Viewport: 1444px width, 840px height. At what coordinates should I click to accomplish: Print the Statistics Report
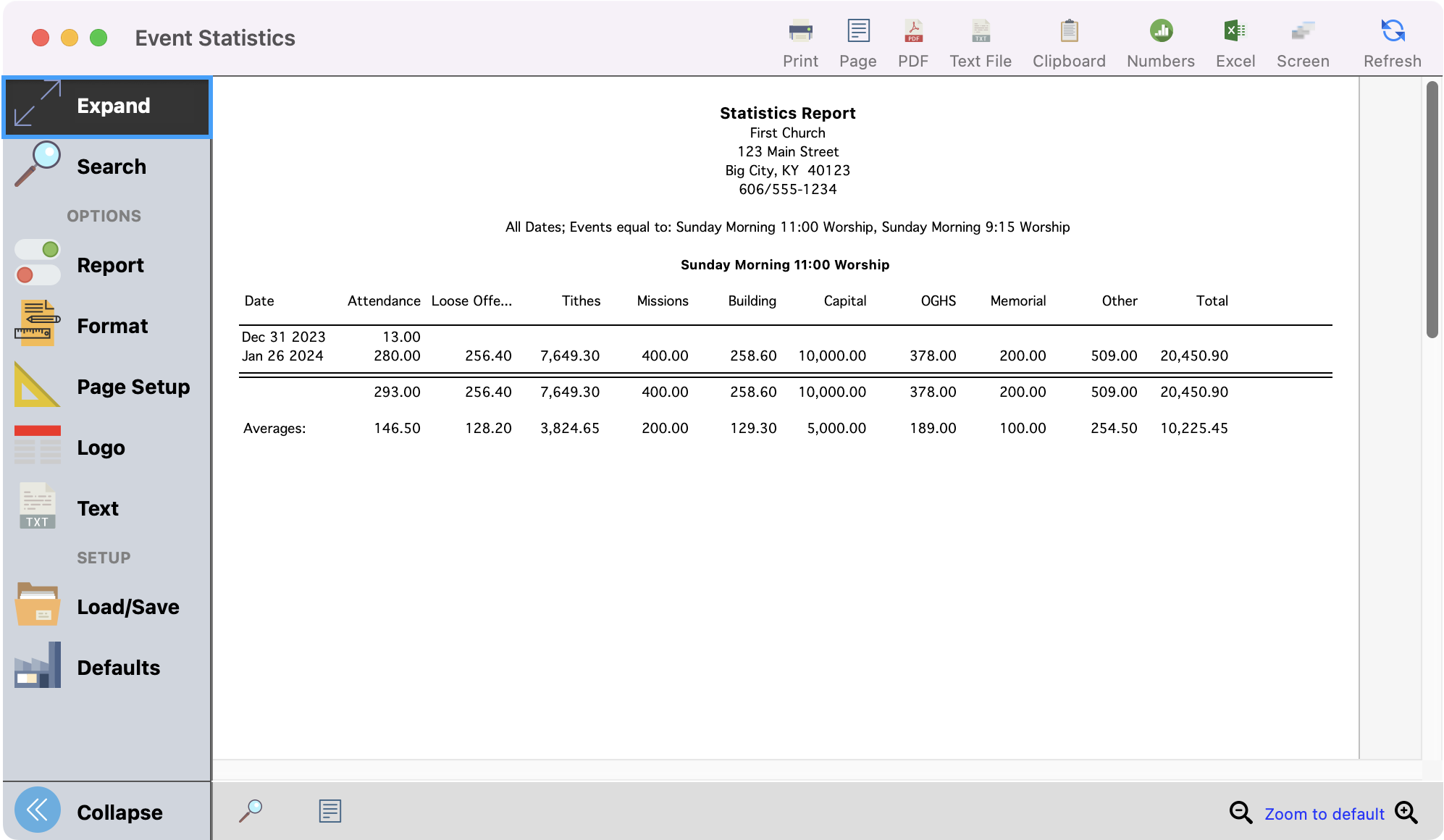[799, 42]
